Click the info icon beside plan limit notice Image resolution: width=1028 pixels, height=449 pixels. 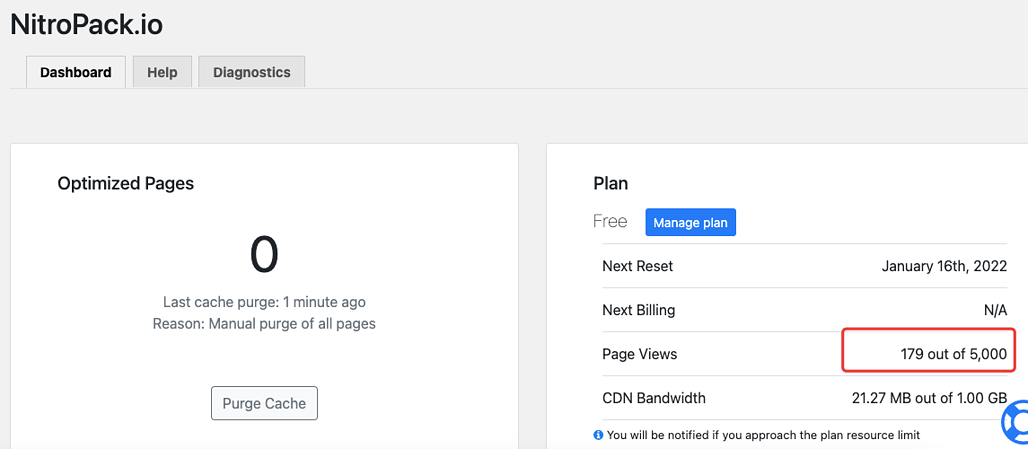coord(598,435)
